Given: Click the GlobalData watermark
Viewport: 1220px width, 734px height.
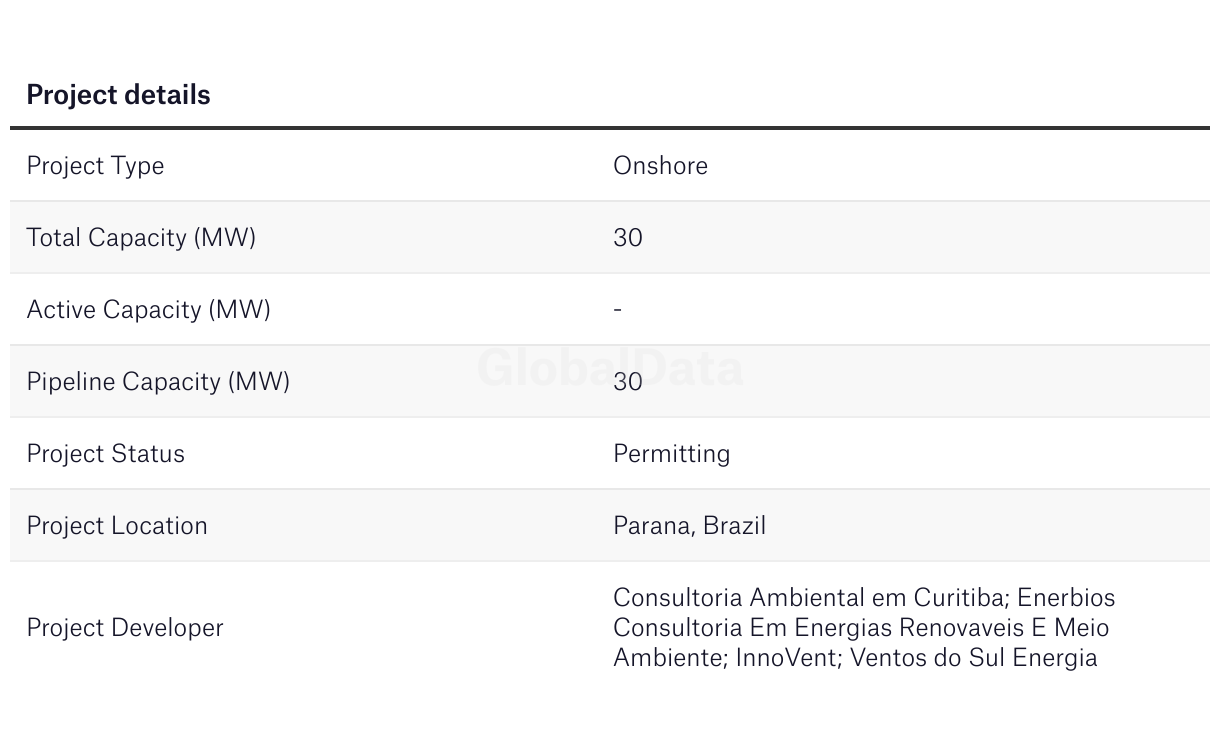Looking at the screenshot, I should pyautogui.click(x=610, y=368).
